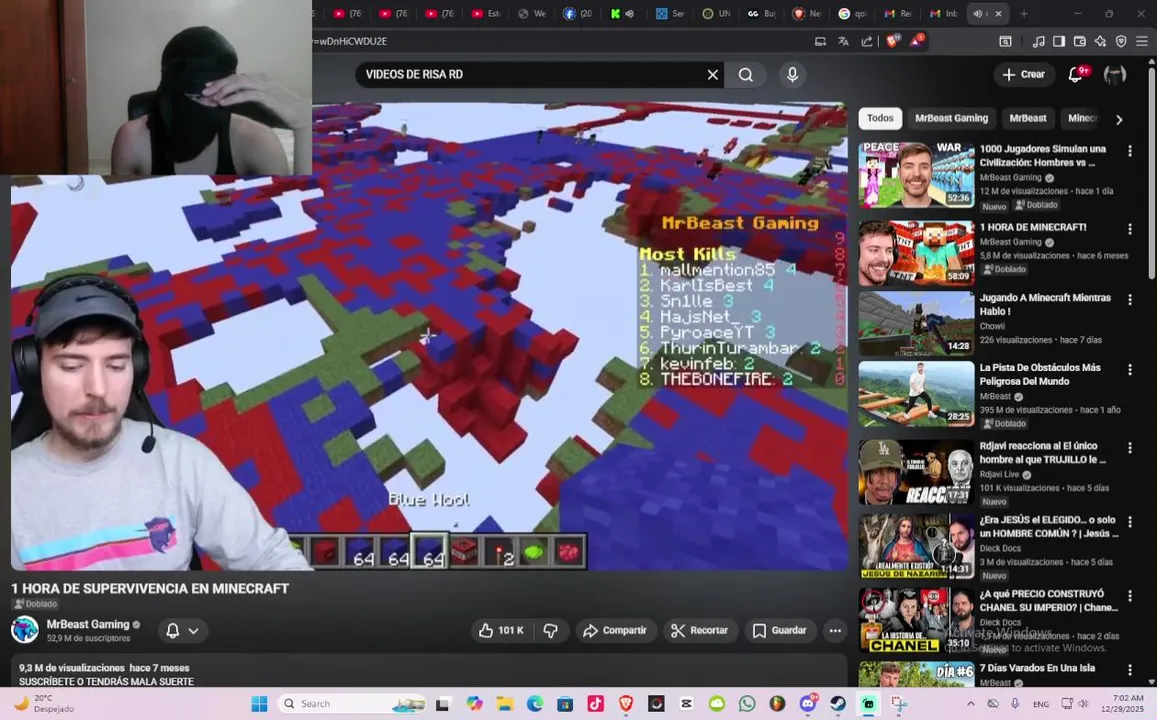The width and height of the screenshot is (1157, 720).
Task: Select the MrBeast filter chip
Action: (1028, 118)
